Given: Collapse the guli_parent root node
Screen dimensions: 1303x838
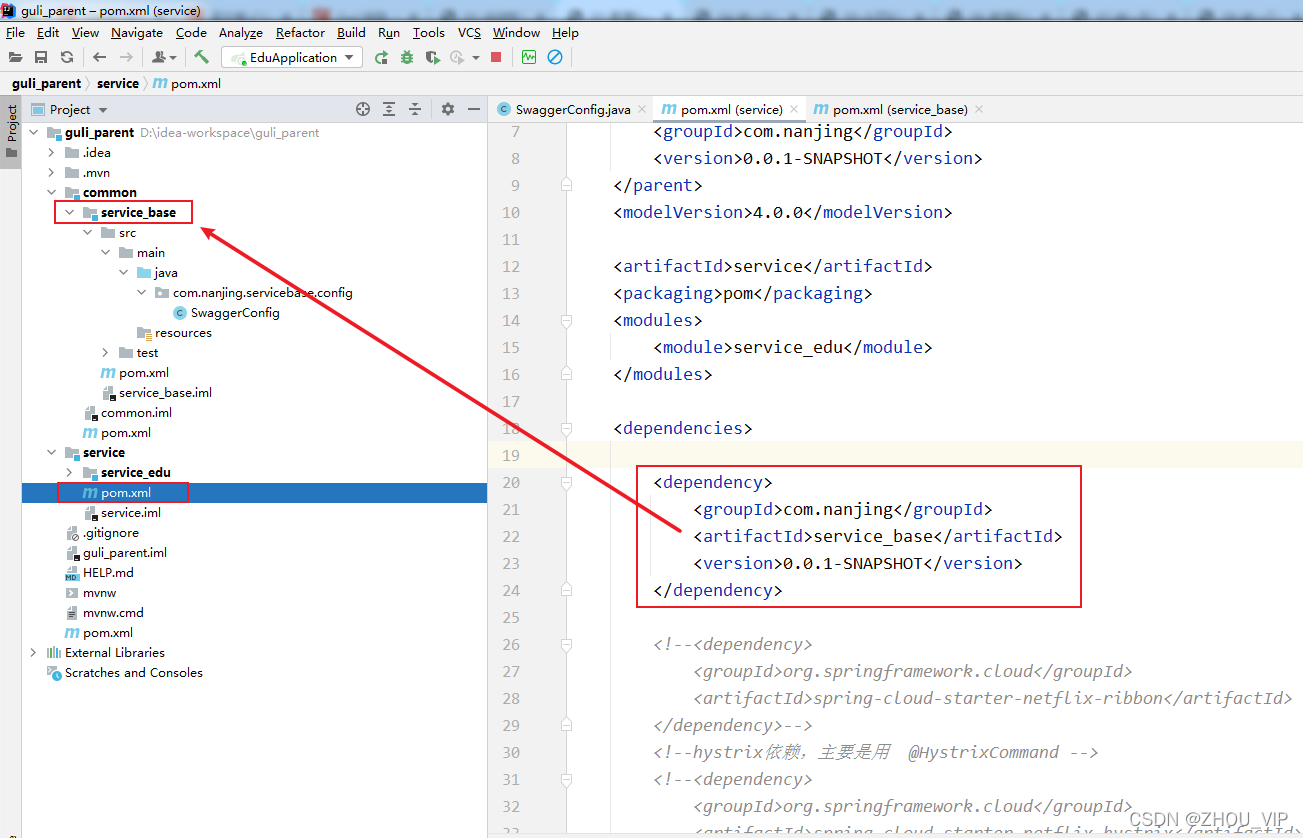Looking at the screenshot, I should coord(33,132).
